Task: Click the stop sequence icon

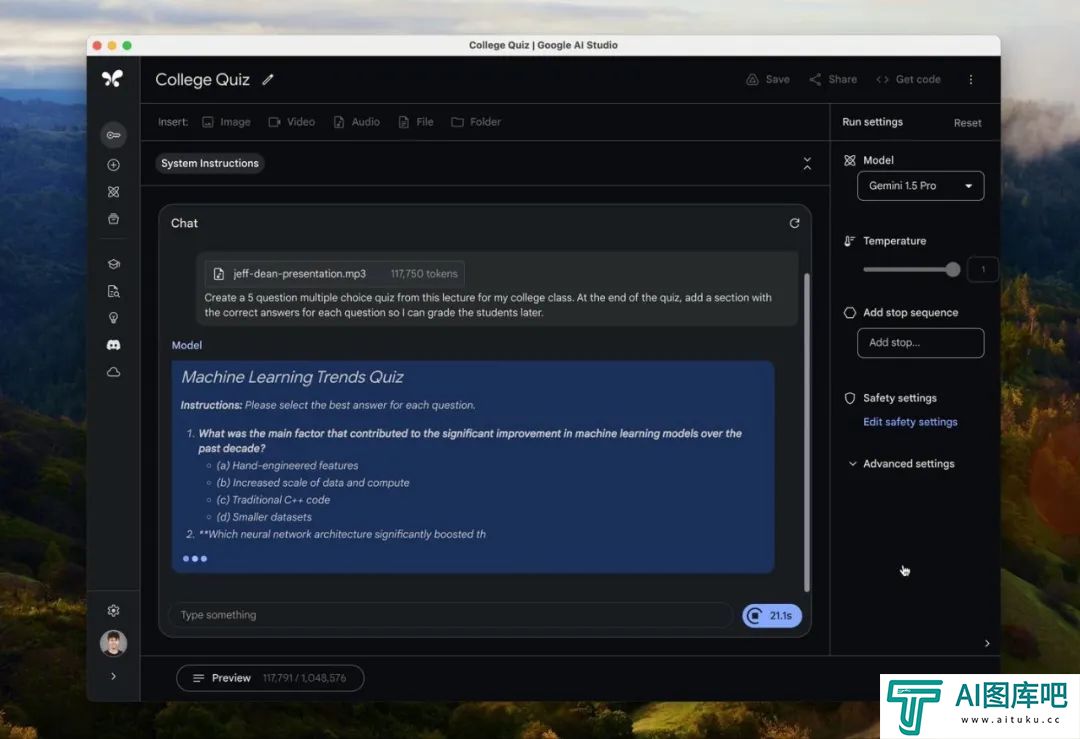Action: [x=850, y=313]
